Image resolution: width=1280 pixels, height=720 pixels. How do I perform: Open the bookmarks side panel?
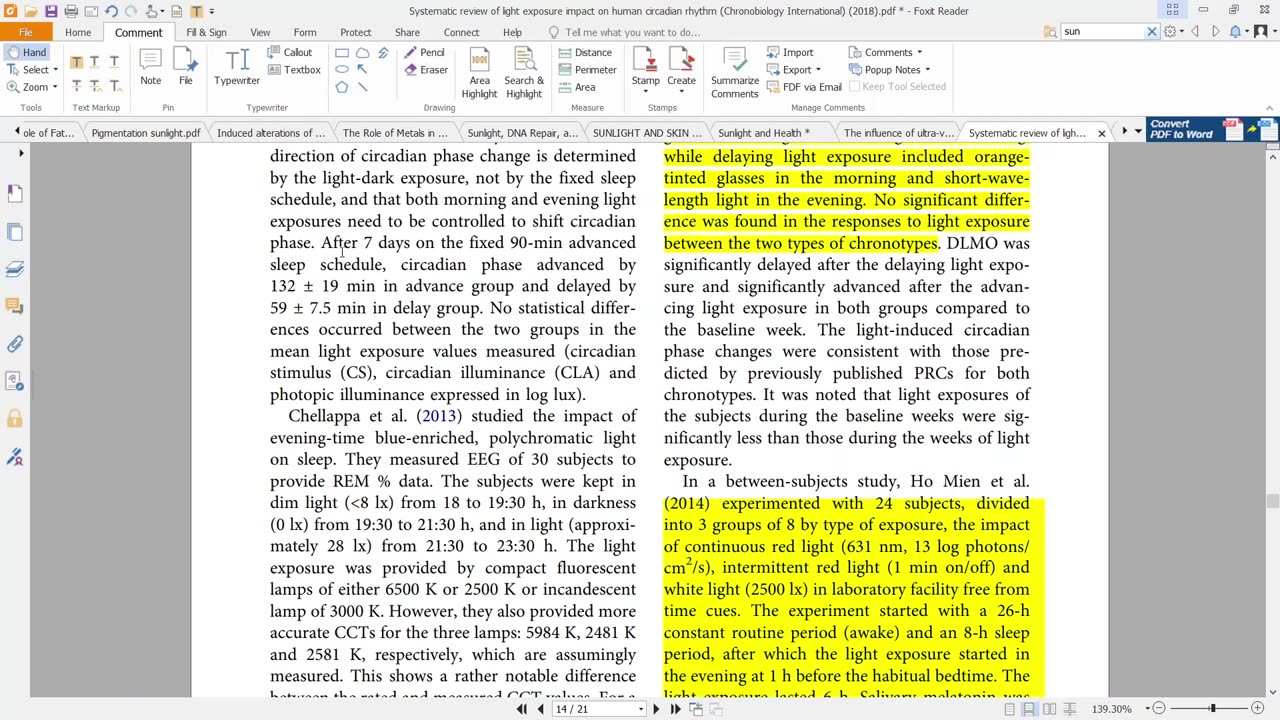(x=15, y=192)
